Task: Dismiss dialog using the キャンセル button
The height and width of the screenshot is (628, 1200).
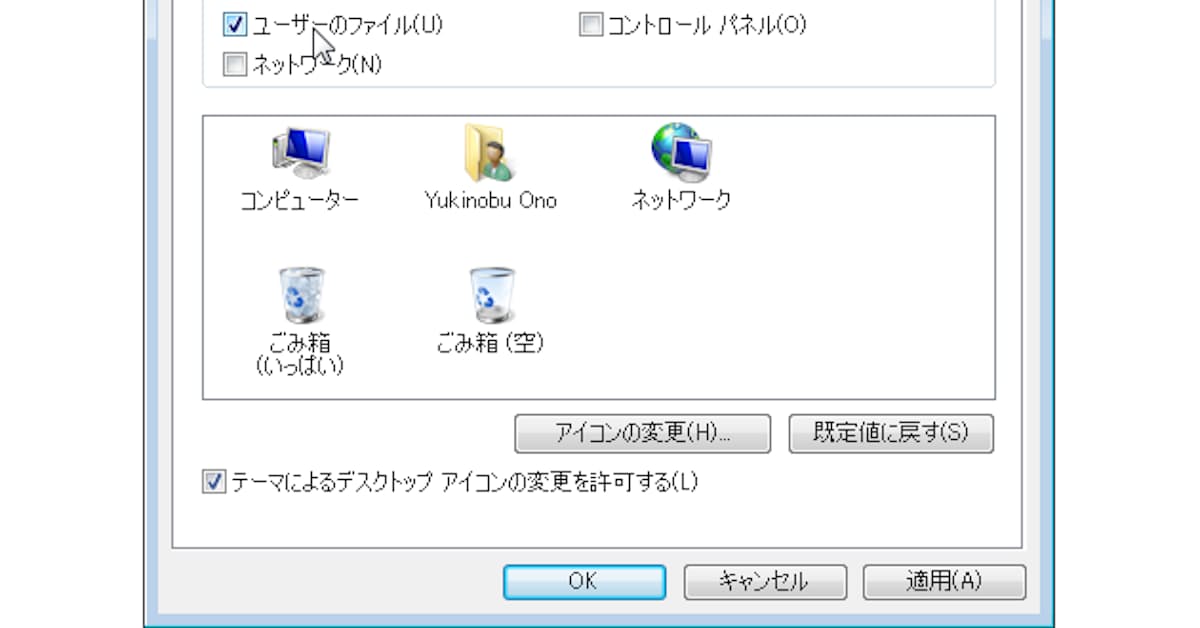Action: 765,581
